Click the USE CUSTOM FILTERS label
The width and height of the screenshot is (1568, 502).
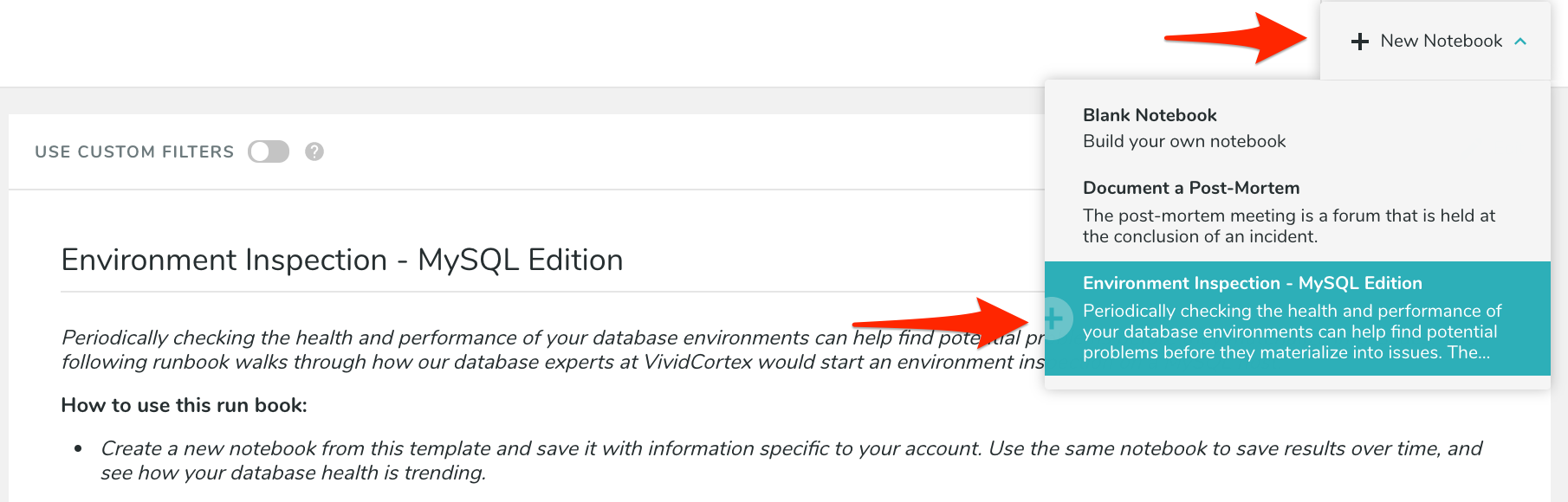pos(134,151)
